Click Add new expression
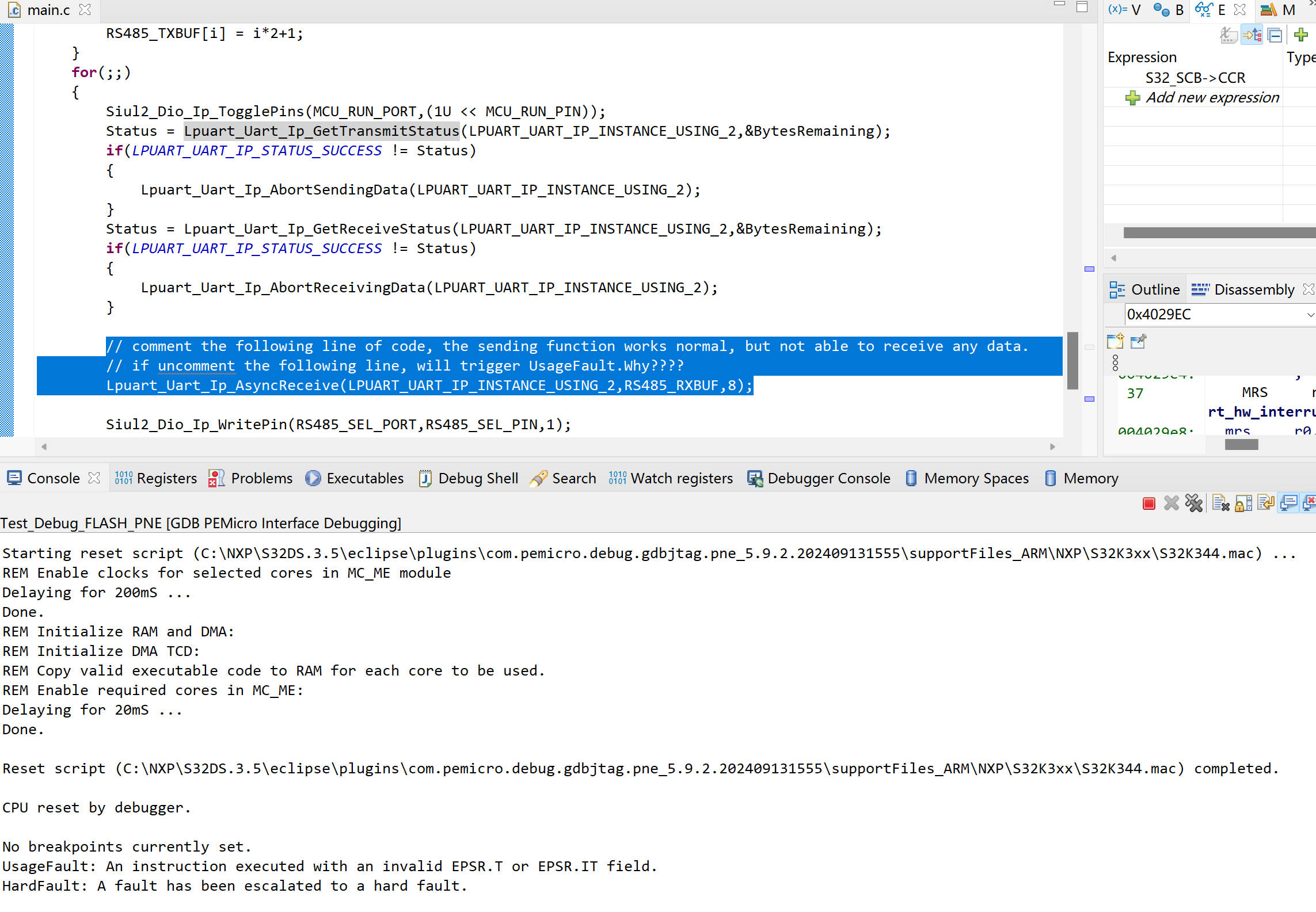Screen dimensions: 1316x912 tap(1211, 98)
